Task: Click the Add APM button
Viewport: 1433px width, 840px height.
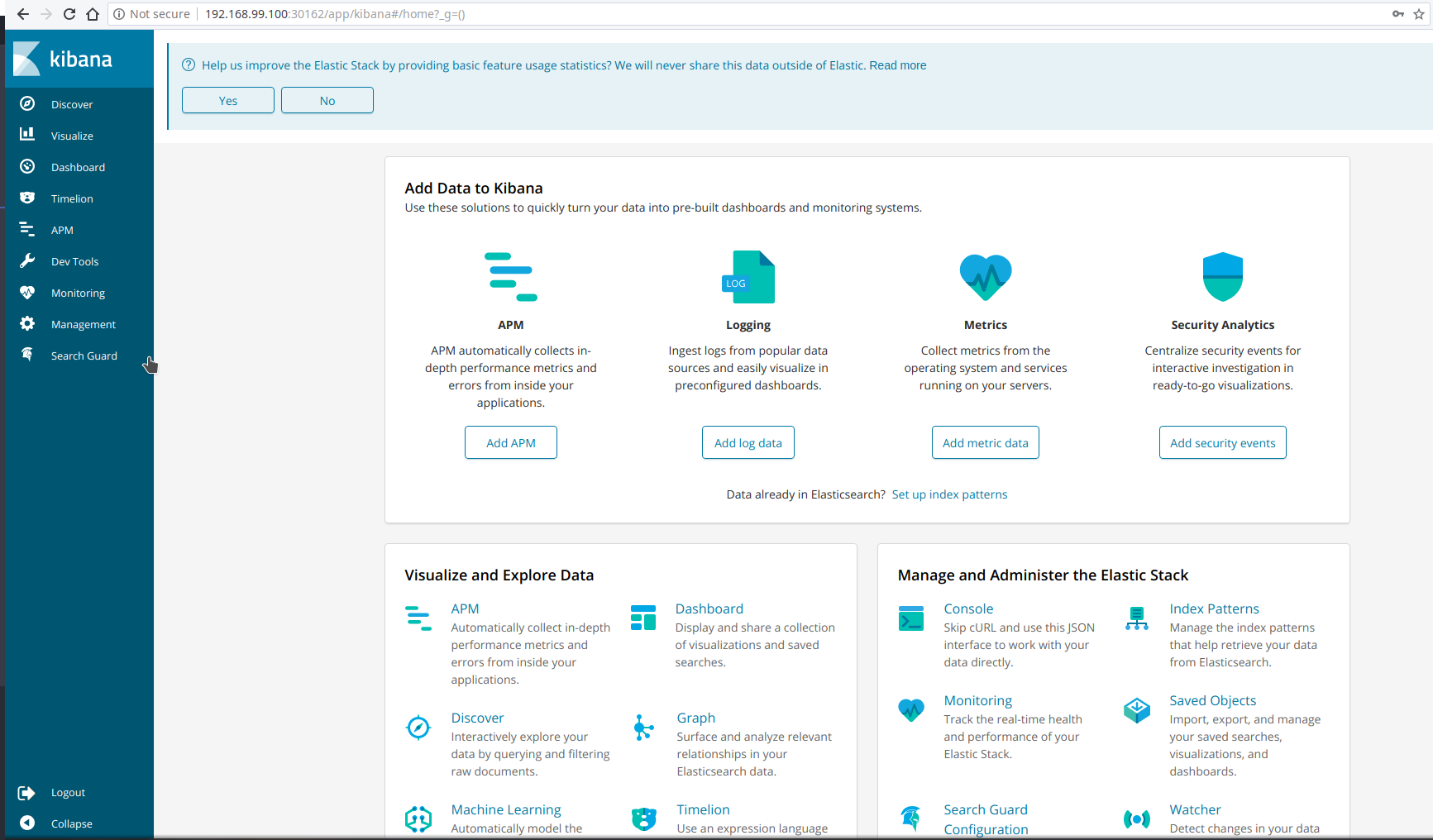Action: (510, 443)
